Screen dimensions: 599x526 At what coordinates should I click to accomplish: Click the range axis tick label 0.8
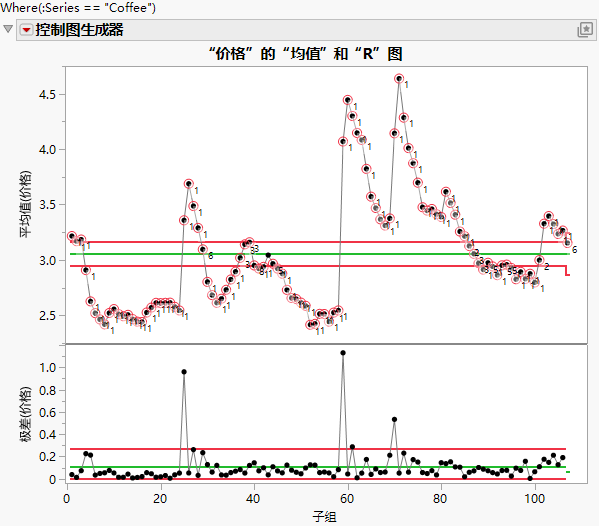47,390
